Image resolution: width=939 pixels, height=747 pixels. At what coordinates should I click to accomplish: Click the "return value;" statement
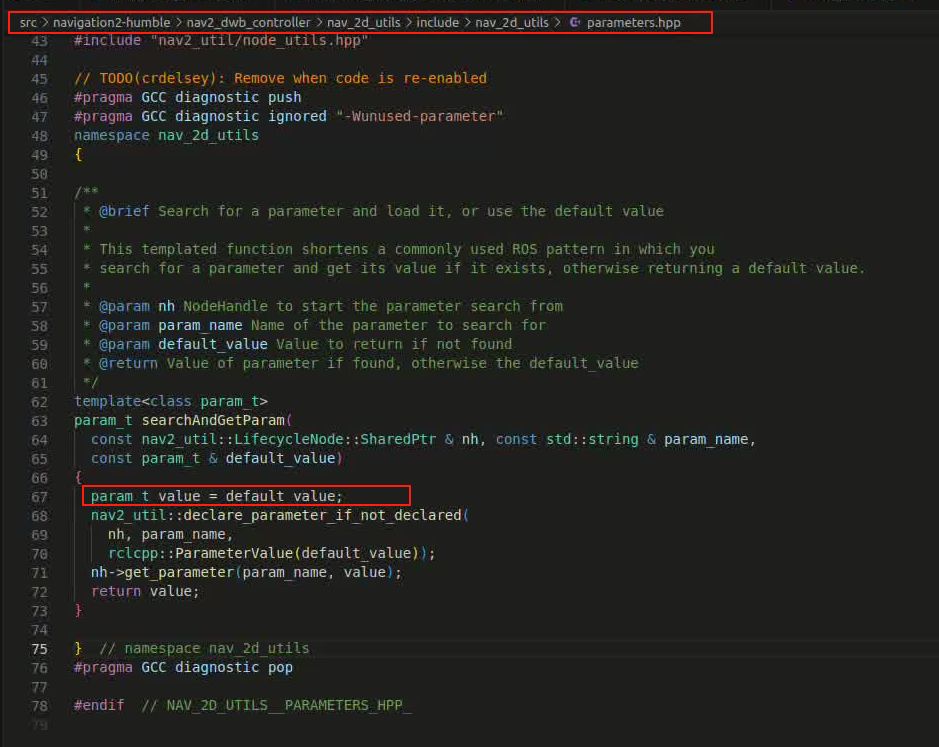pyautogui.click(x=145, y=592)
